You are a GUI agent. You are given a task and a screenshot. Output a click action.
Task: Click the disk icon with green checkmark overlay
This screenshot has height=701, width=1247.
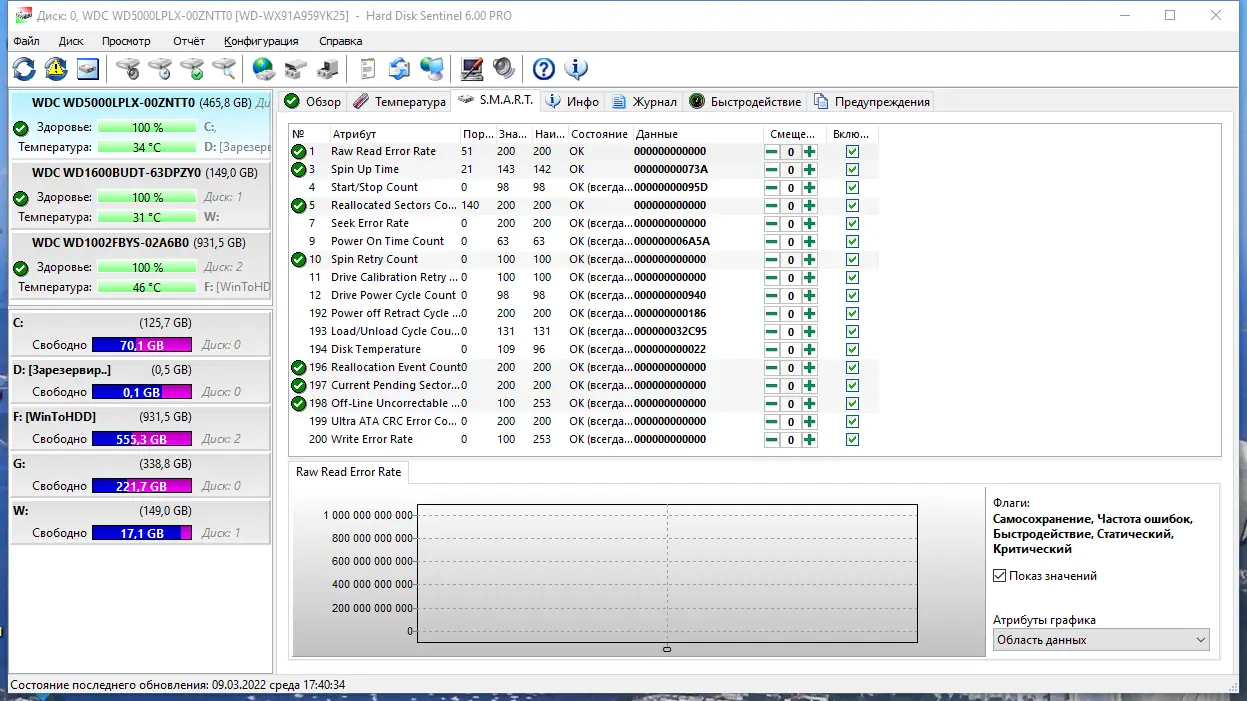pyautogui.click(x=191, y=69)
